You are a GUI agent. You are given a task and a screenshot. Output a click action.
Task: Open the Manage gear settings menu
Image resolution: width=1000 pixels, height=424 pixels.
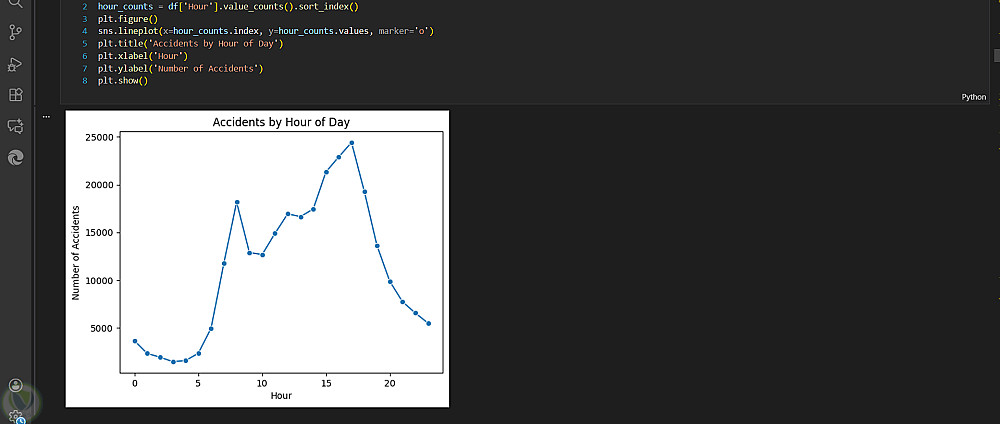click(15, 415)
